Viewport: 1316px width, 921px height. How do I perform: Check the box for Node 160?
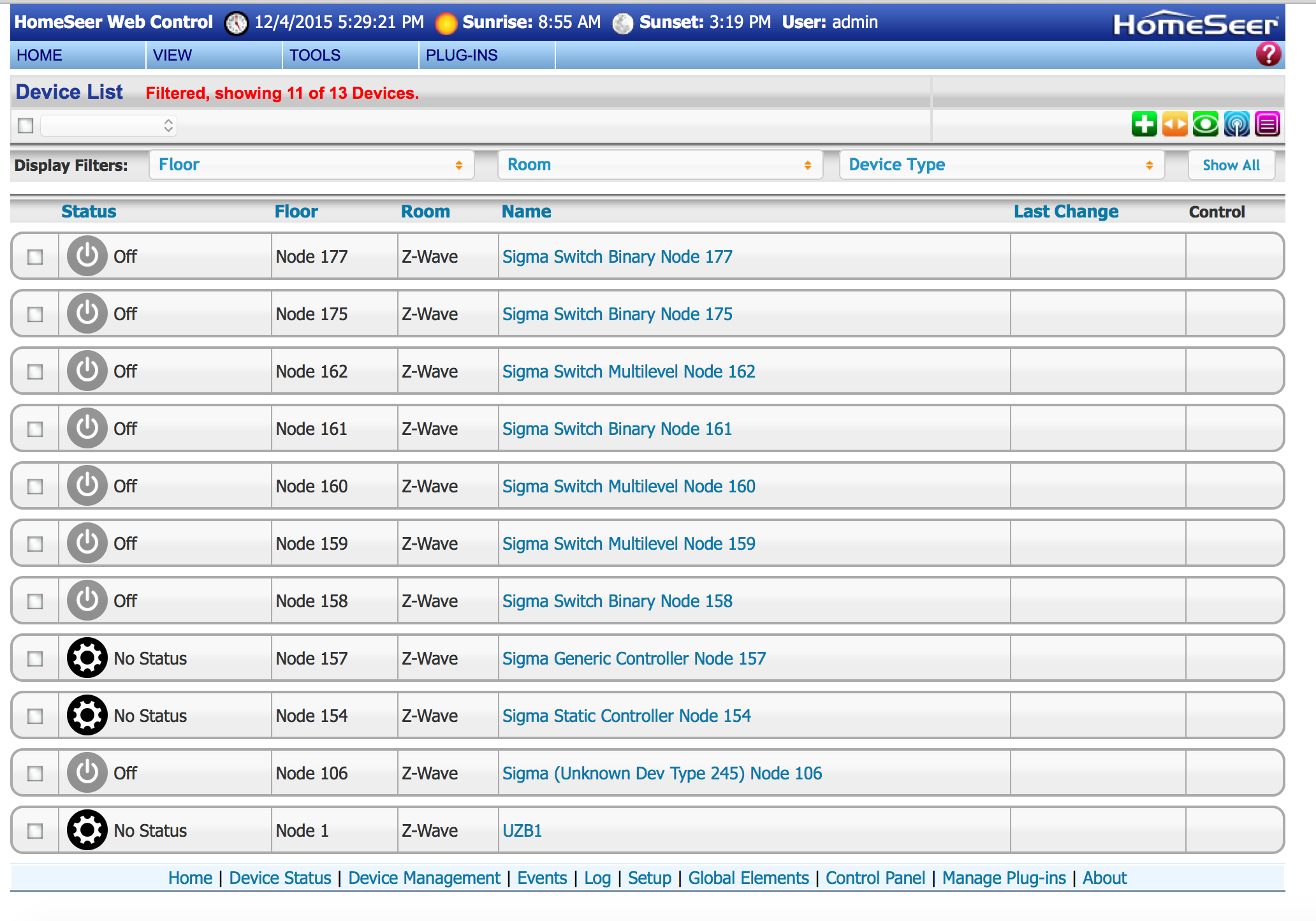[35, 487]
